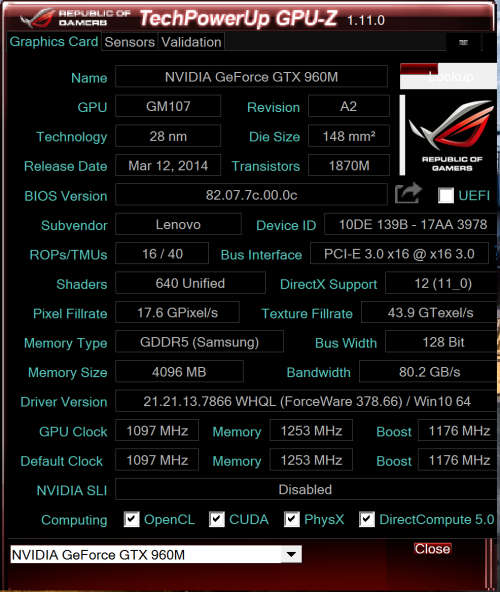
Task: Toggle the UEFI checkbox
Action: tap(446, 195)
